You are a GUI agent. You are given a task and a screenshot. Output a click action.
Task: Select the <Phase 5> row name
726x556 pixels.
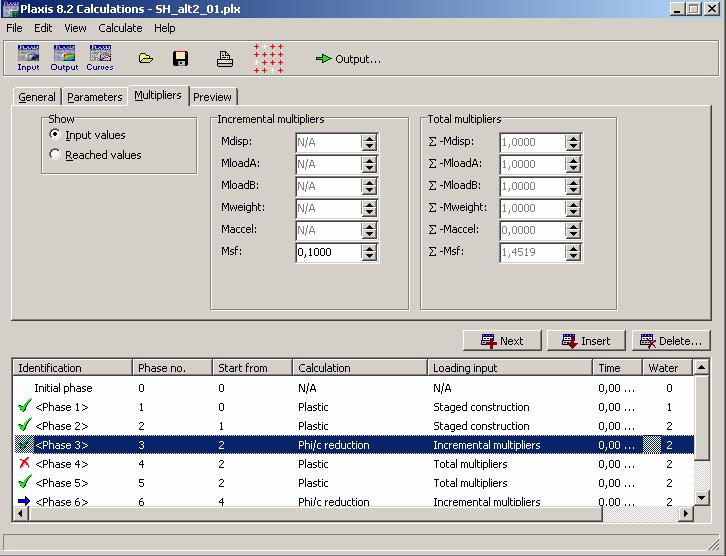tap(62, 483)
